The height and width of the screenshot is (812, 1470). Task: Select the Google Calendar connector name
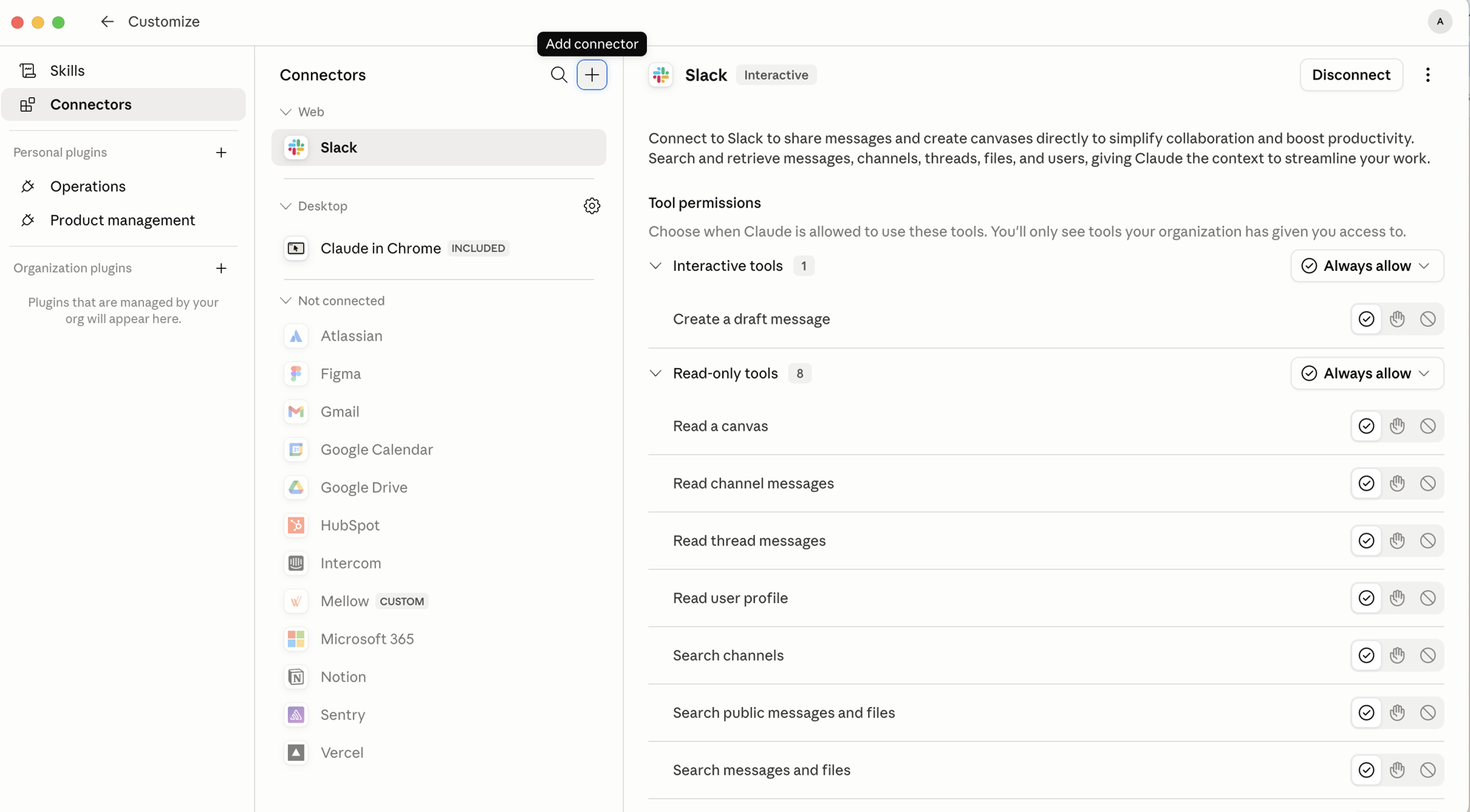tap(377, 449)
